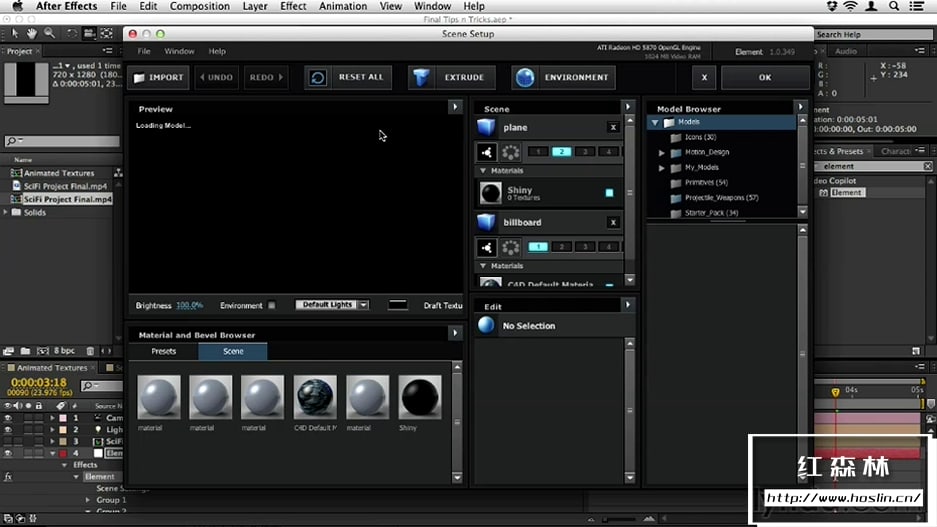Open the Scene Setup Window menu
The image size is (937, 527).
coord(179,51)
